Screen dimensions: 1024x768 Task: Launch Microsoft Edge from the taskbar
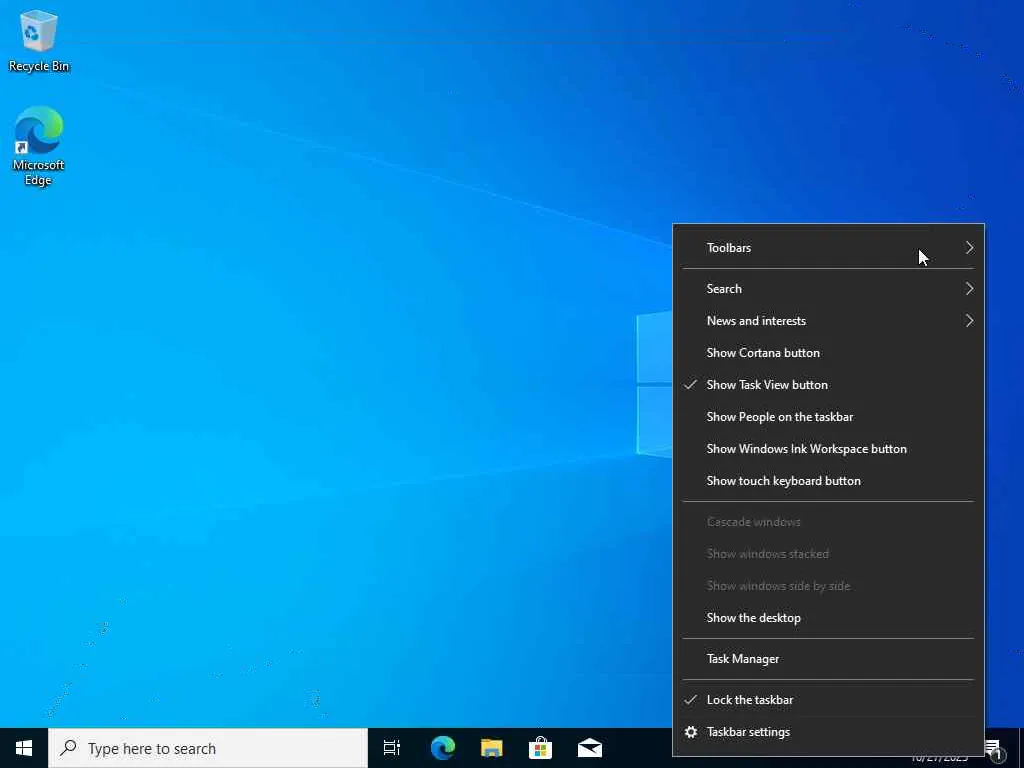[x=442, y=748]
